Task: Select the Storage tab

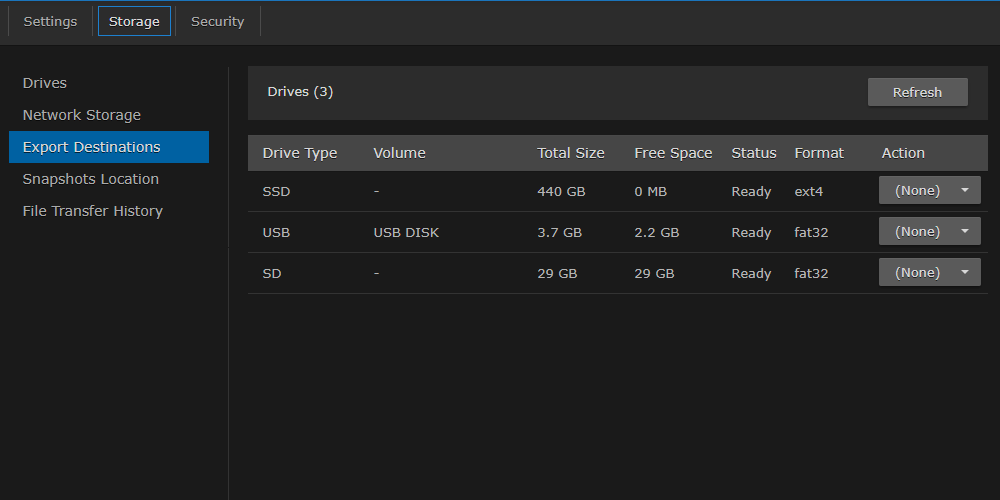Action: (x=134, y=22)
